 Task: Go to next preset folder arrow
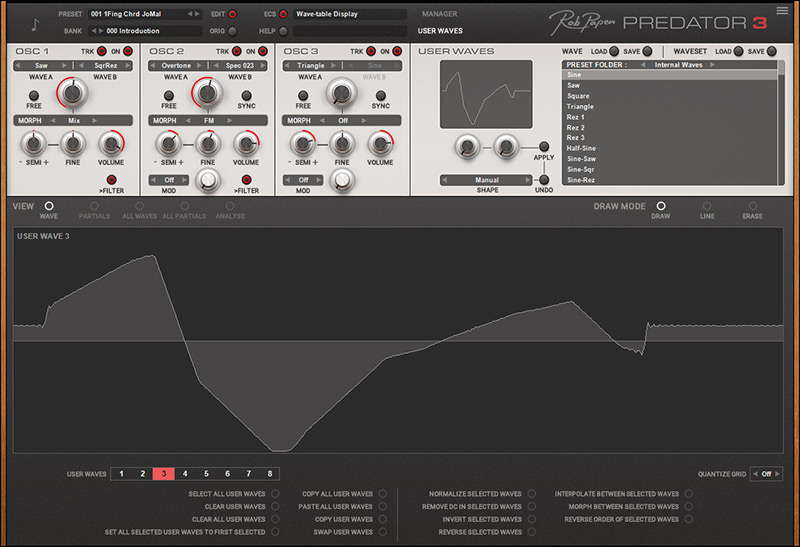point(712,65)
